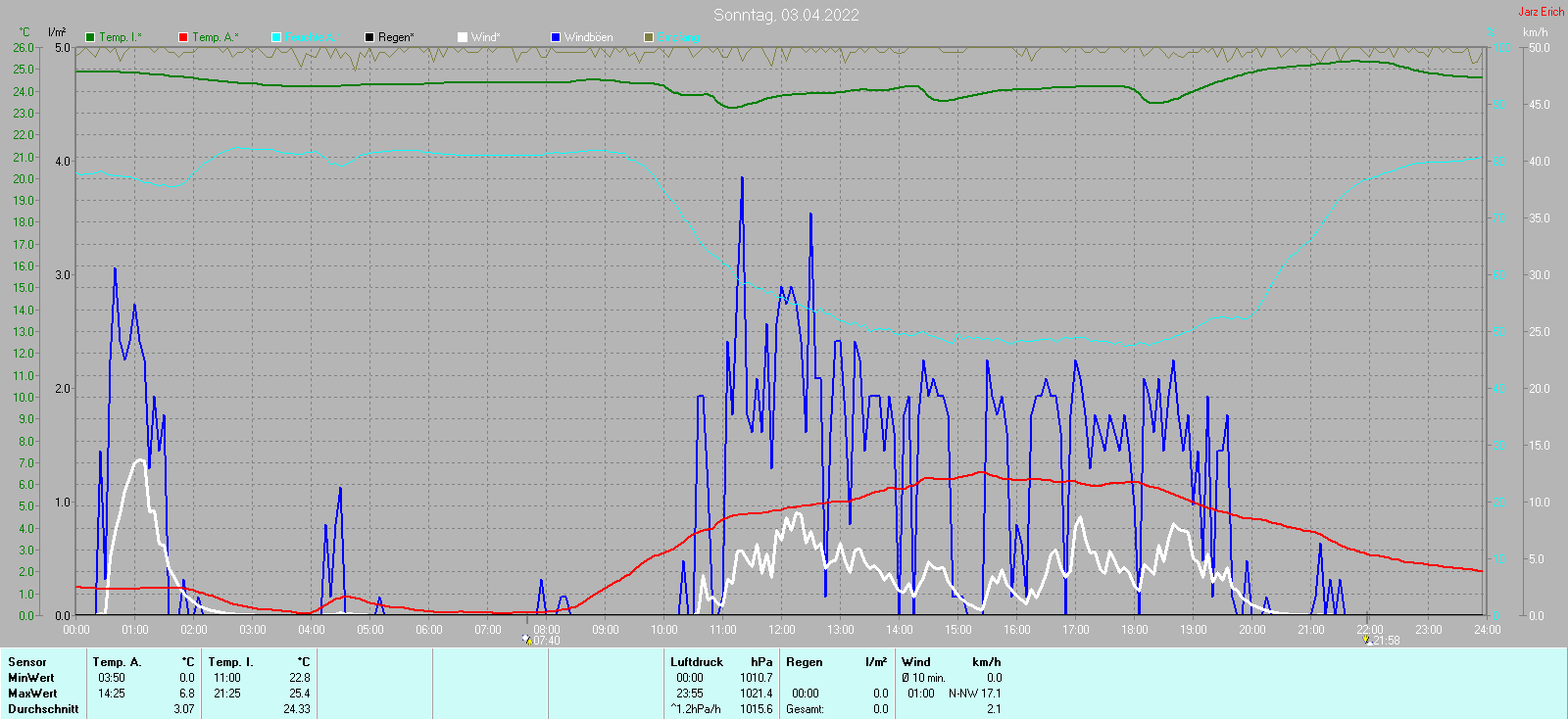Click the 00:00 tick on time axis
The image size is (1568, 719).
coord(76,629)
